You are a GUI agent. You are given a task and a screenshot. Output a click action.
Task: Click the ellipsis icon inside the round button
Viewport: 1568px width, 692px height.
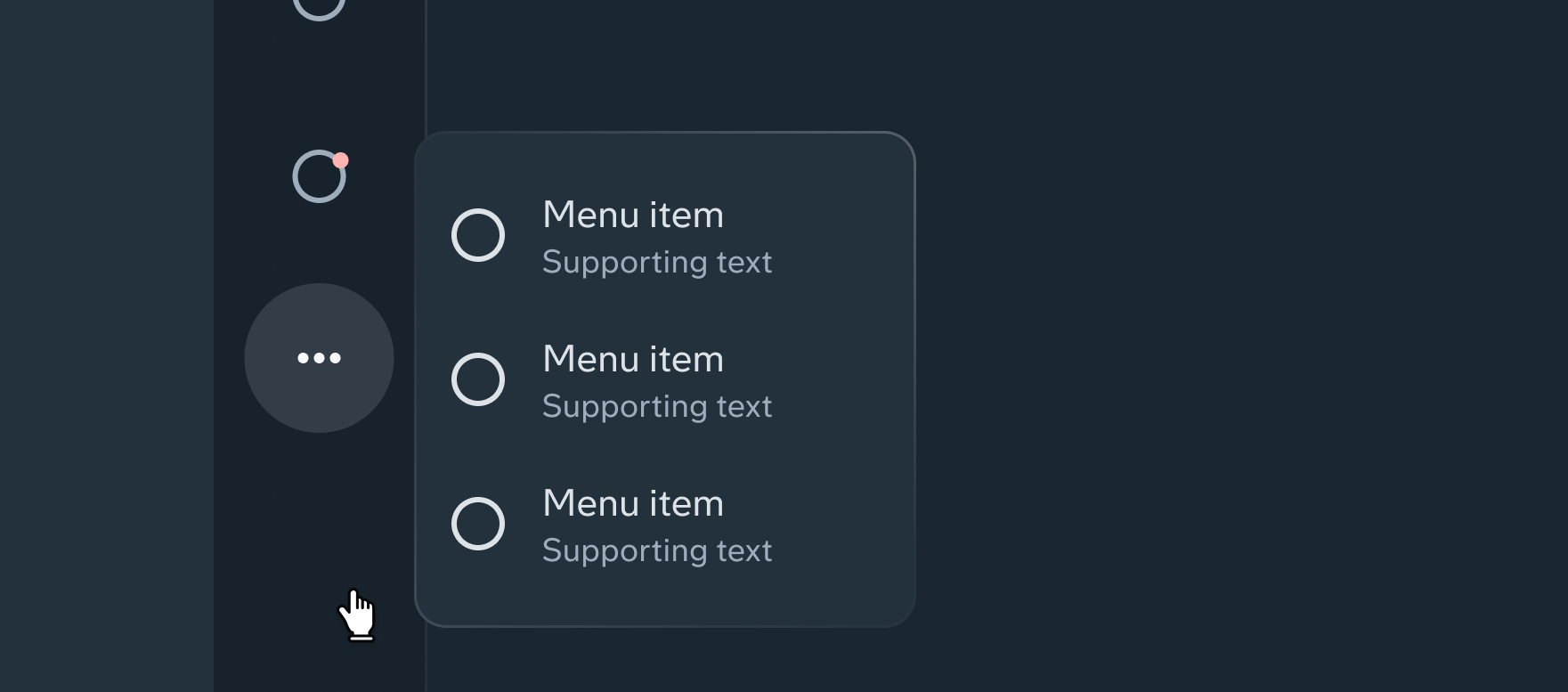pos(318,357)
